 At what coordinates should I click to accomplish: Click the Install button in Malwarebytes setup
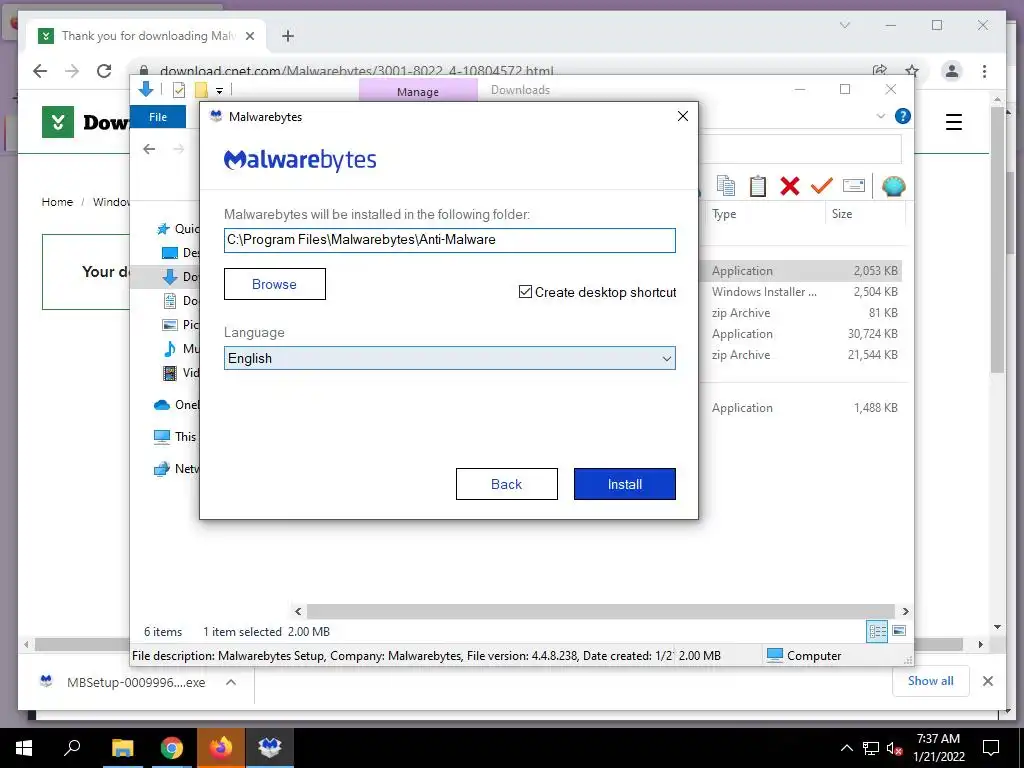coord(624,484)
